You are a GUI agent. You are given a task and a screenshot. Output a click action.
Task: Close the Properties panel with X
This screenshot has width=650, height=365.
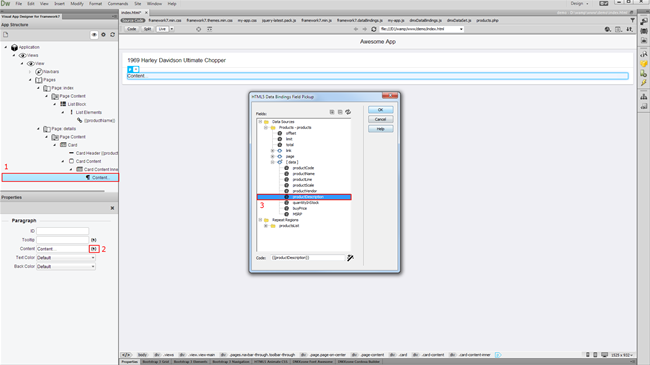[112, 208]
